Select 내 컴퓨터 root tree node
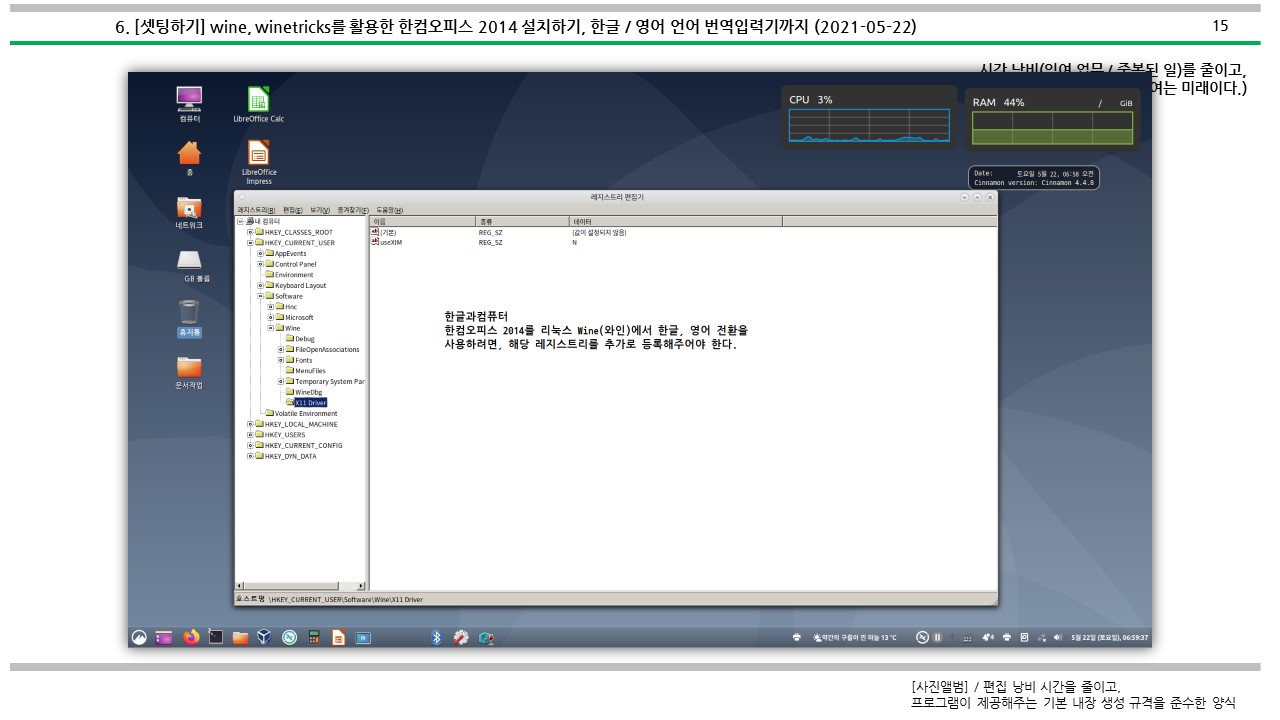 click(x=265, y=221)
